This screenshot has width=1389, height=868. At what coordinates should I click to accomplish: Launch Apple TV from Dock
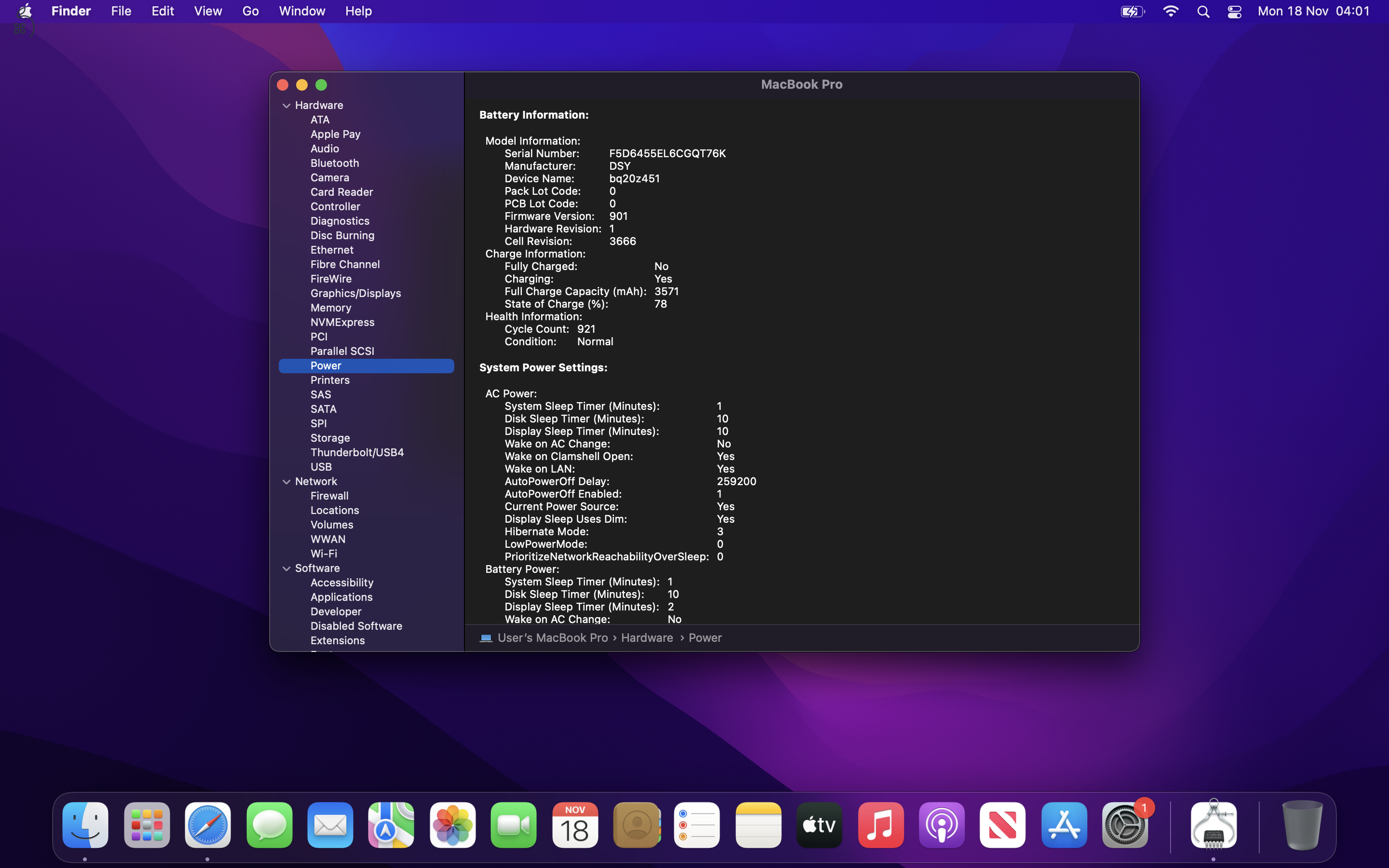tap(819, 825)
